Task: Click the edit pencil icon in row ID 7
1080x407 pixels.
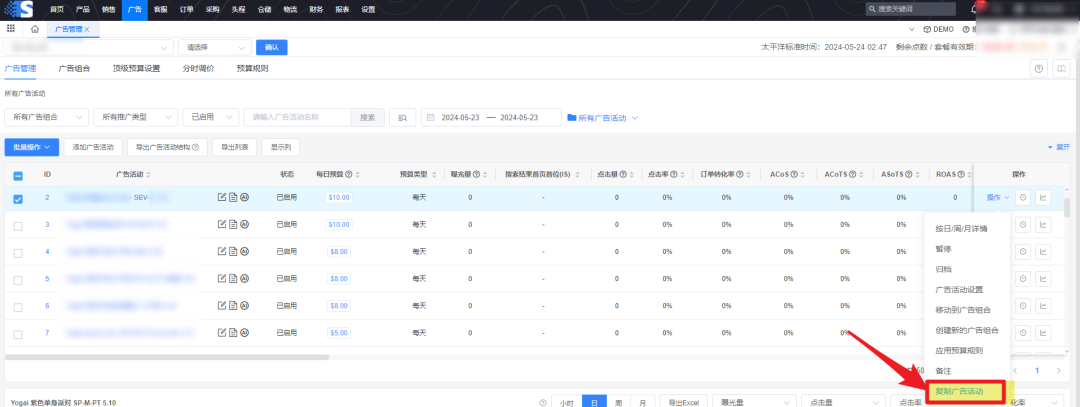Action: coord(222,333)
